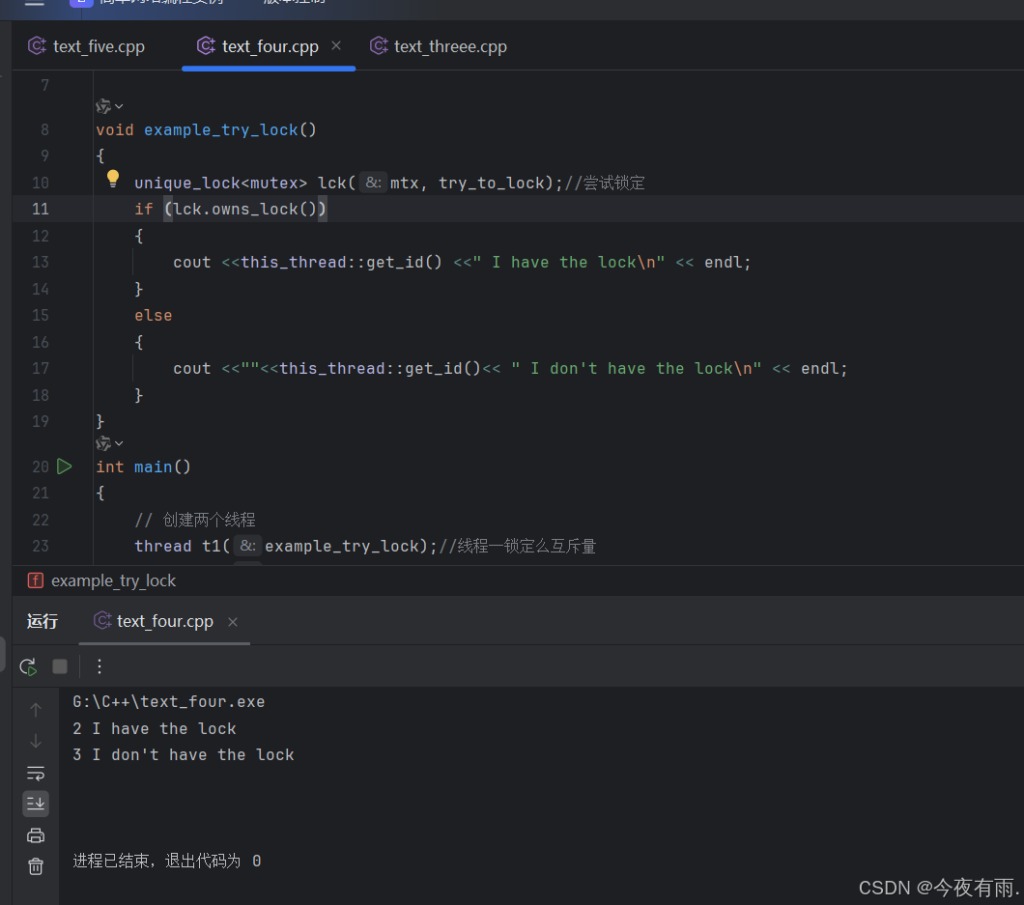Viewport: 1024px width, 905px height.
Task: Clear all console output with trash icon
Action: click(x=35, y=866)
